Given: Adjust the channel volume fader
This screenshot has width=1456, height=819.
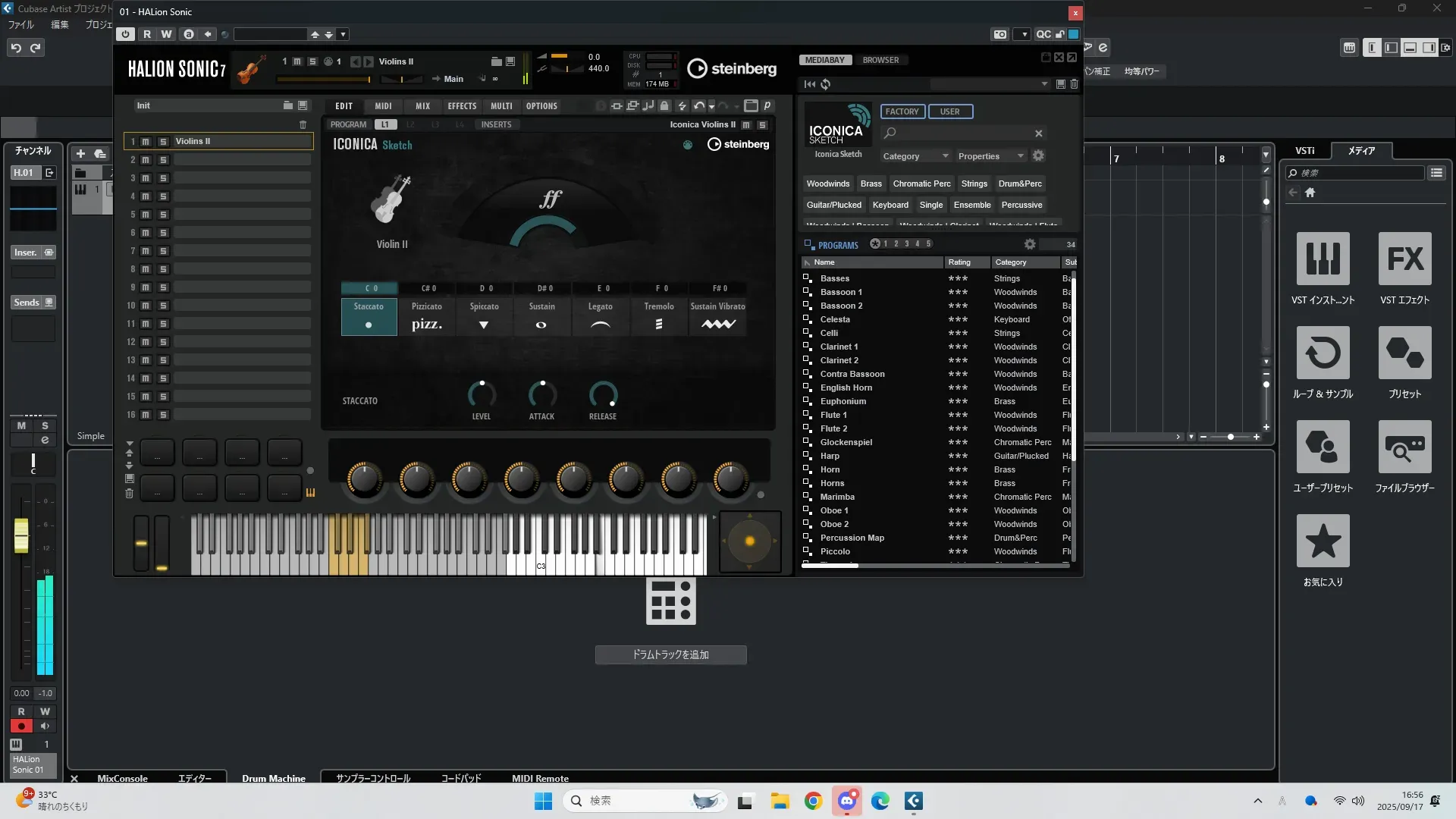Looking at the screenshot, I should click(x=21, y=535).
